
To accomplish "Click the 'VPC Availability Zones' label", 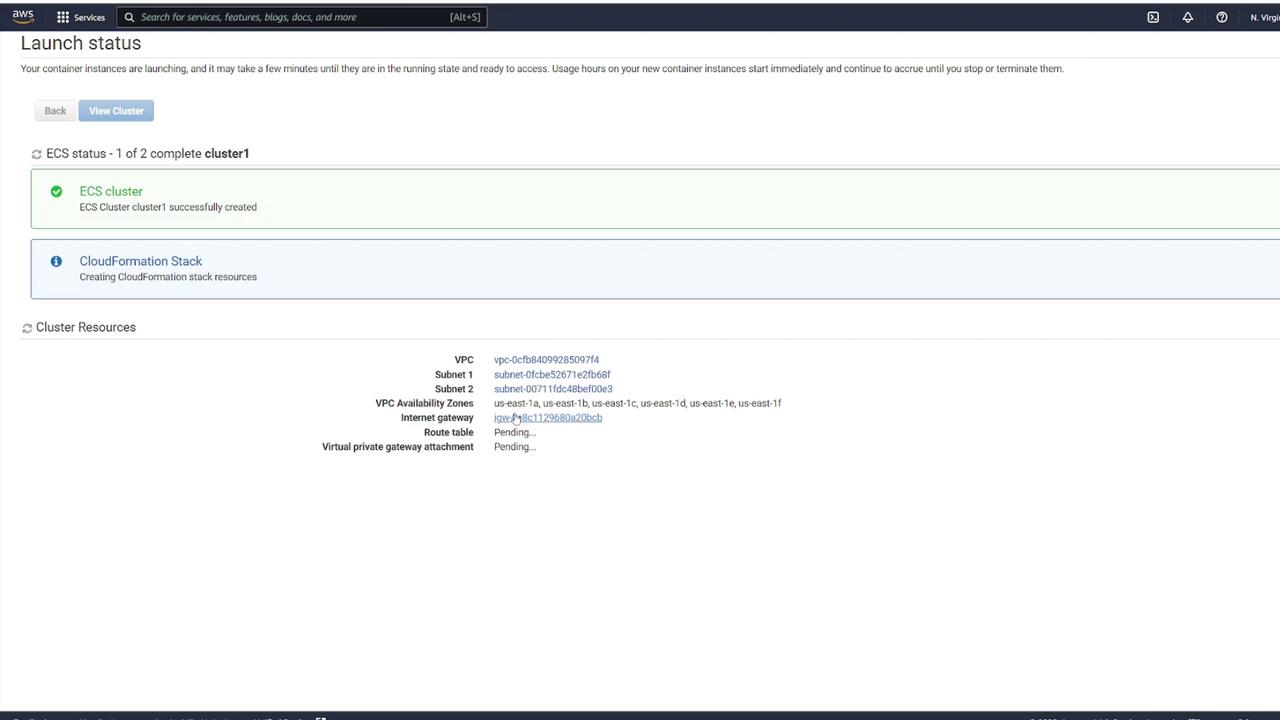I will coord(424,404).
